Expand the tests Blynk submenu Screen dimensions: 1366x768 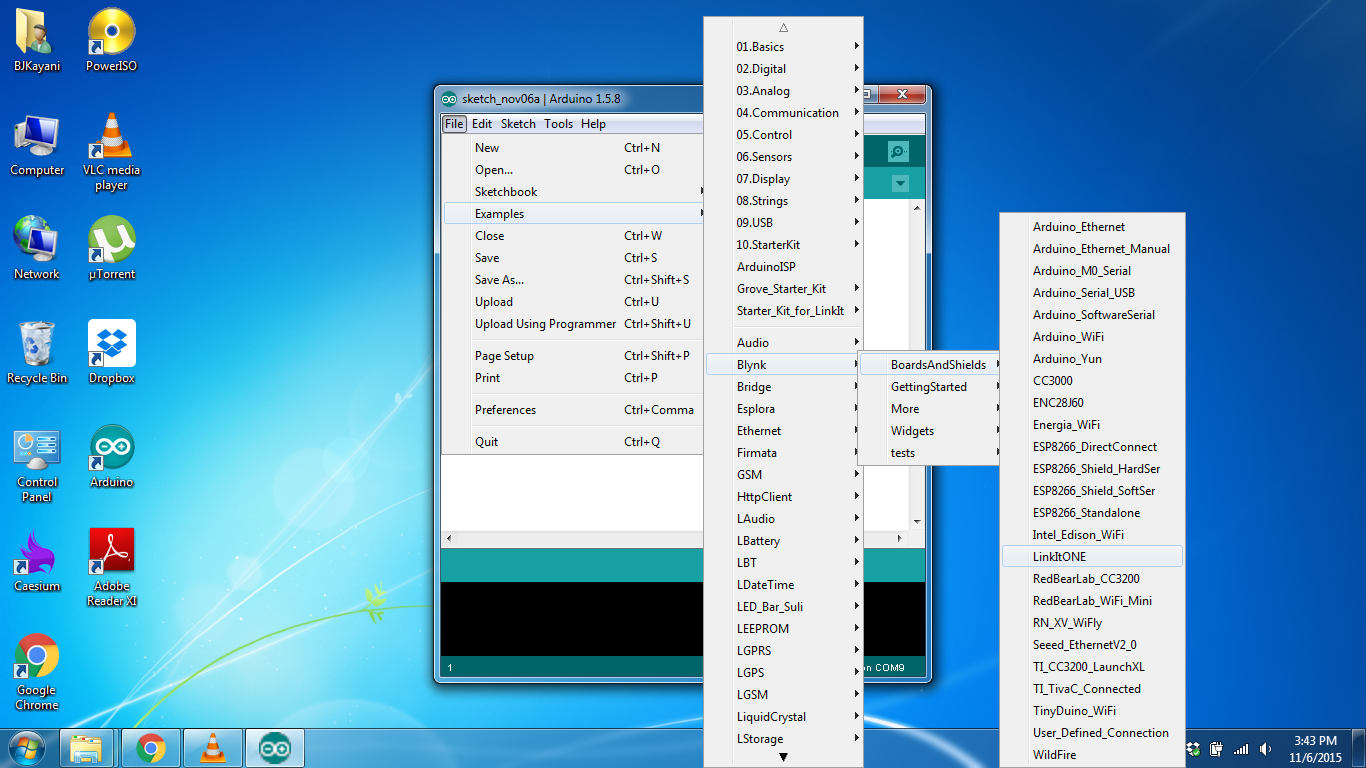pos(930,453)
